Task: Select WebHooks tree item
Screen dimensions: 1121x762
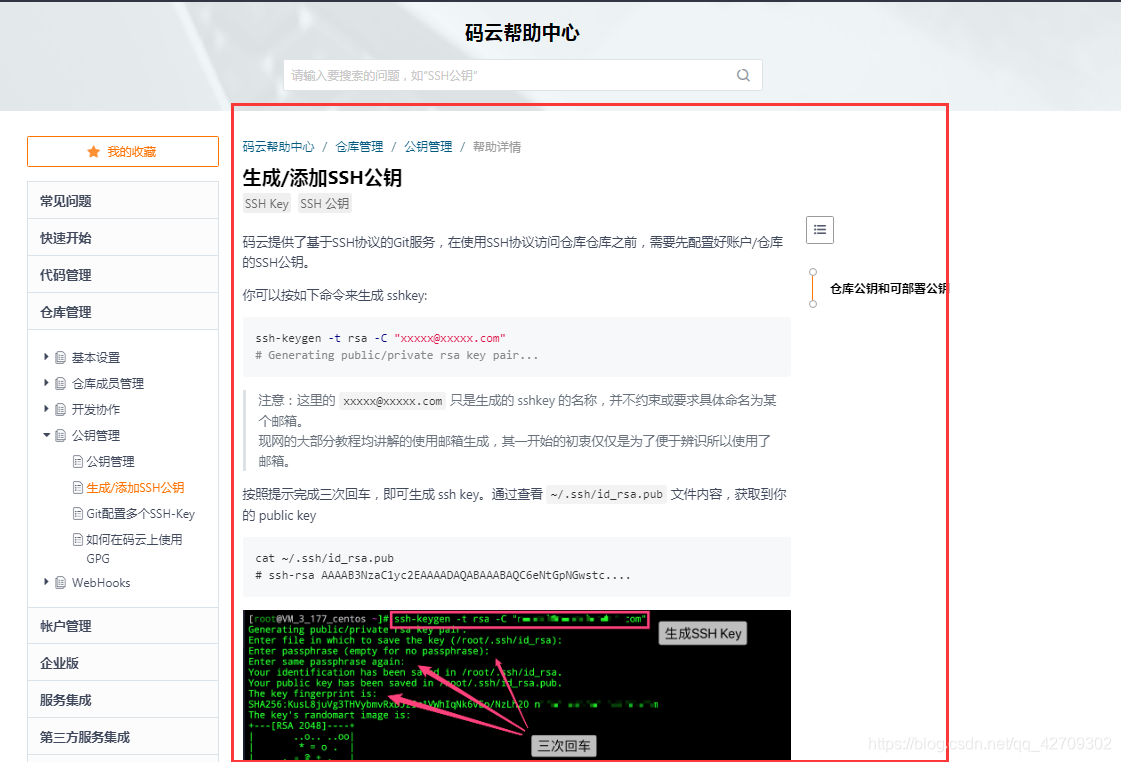Action: (101, 583)
